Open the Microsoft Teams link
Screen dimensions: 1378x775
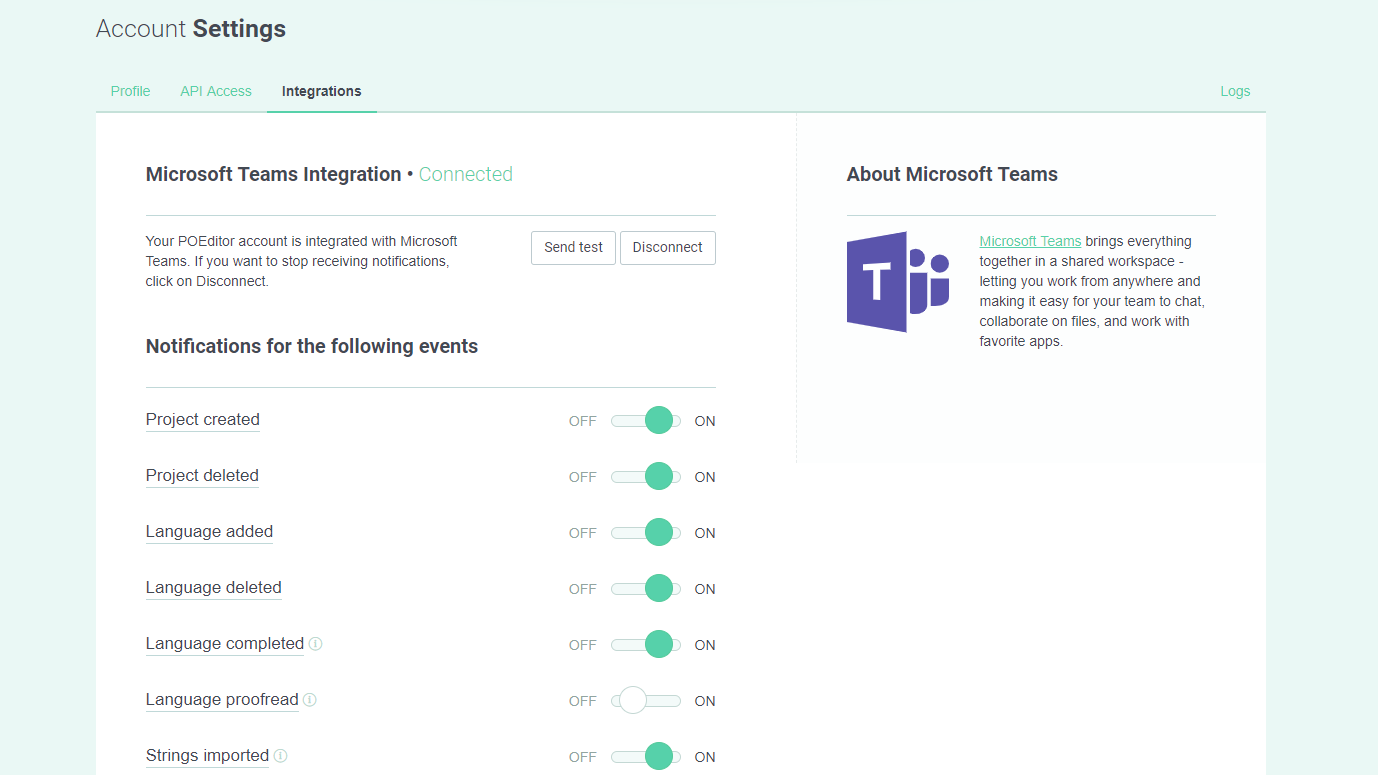coord(1030,241)
